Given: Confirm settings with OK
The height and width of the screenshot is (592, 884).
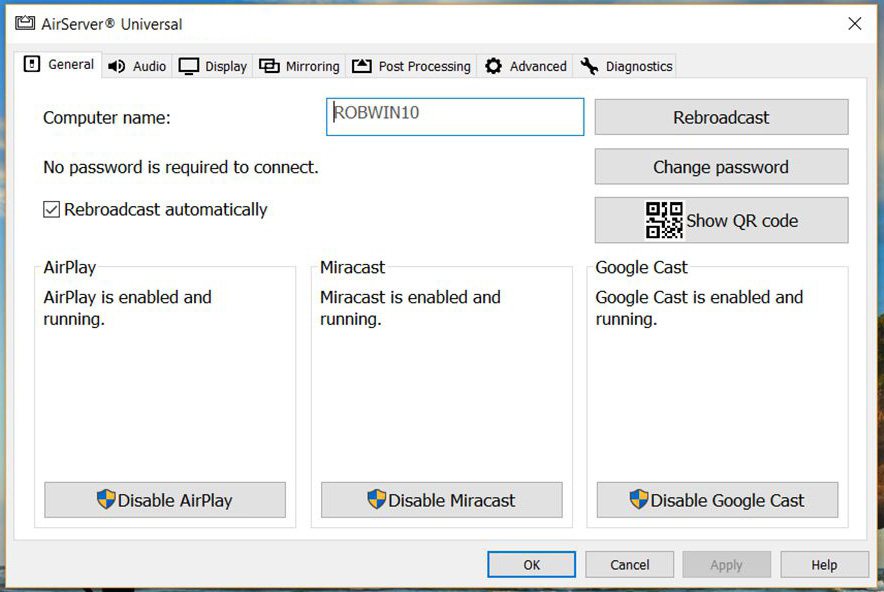Looking at the screenshot, I should coord(532,564).
